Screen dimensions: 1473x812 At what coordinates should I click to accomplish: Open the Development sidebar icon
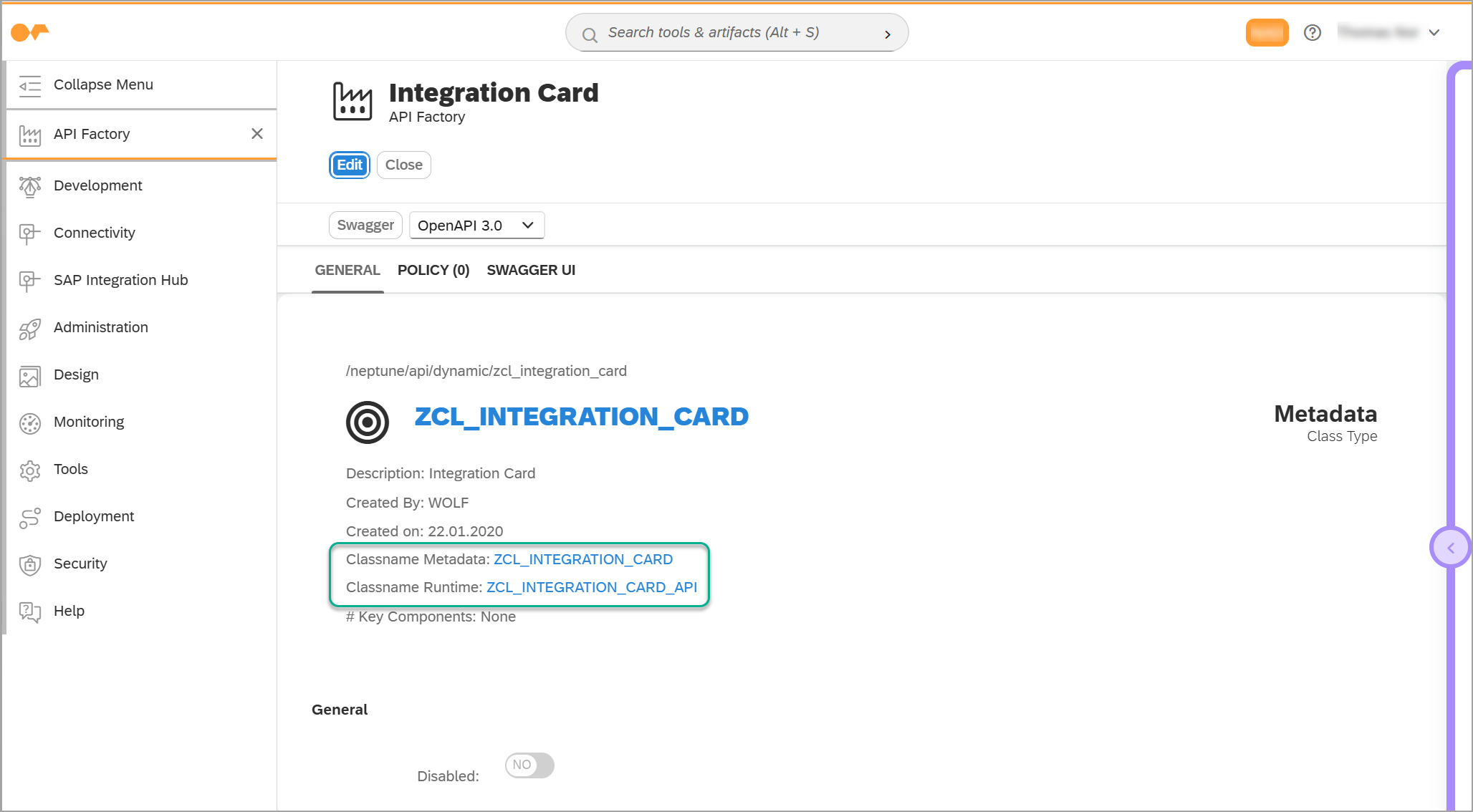click(29, 186)
